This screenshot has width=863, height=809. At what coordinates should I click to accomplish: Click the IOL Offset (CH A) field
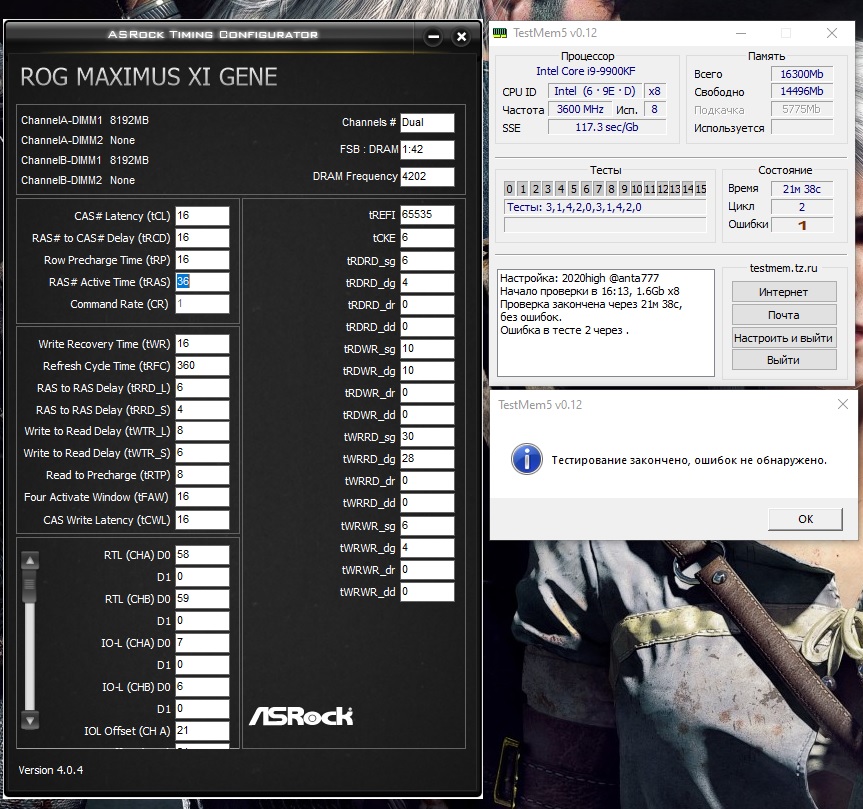(202, 731)
